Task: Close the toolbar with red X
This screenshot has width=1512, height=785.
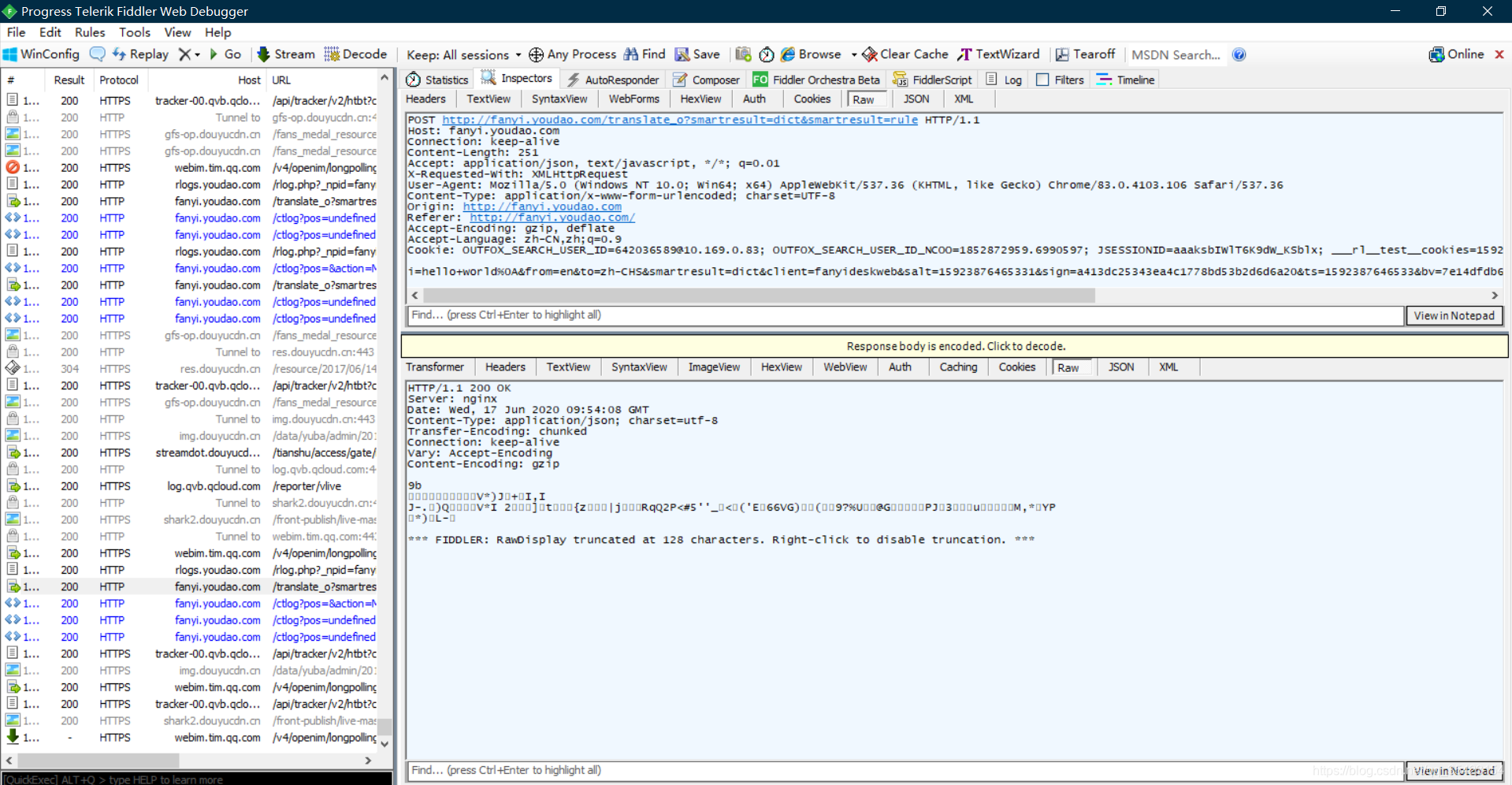Action: 1499,54
